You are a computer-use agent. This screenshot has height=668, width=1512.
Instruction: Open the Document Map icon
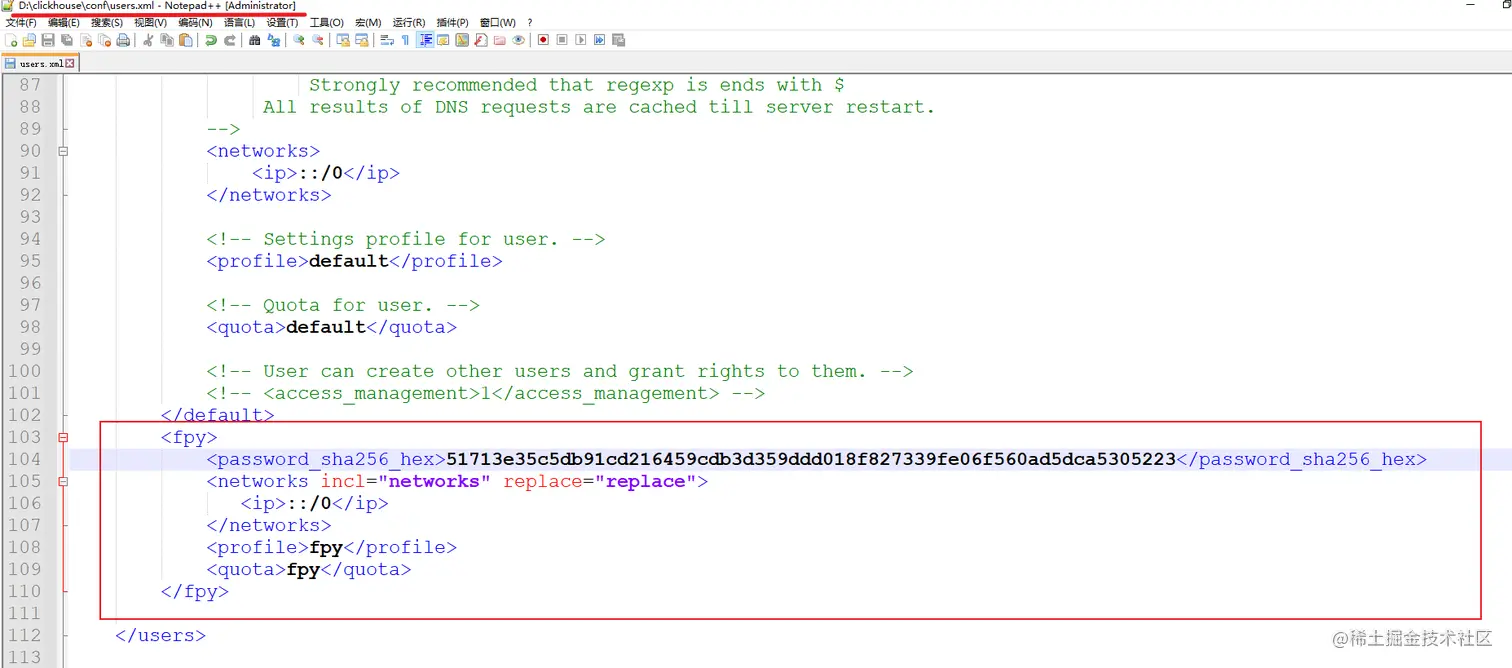tap(462, 40)
